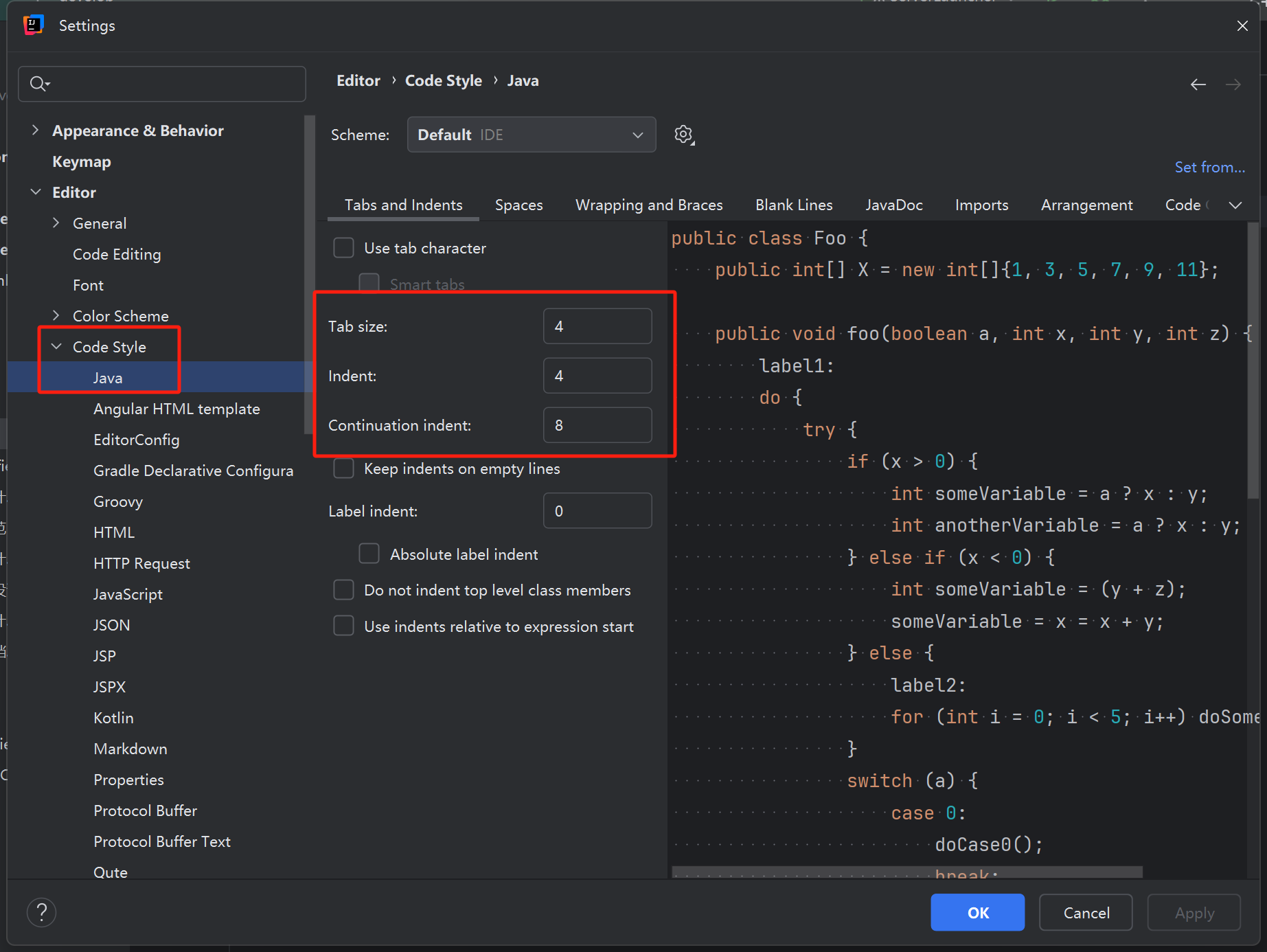This screenshot has height=952, width=1267.
Task: Open scheme actions gear icon
Action: pyautogui.click(x=684, y=135)
